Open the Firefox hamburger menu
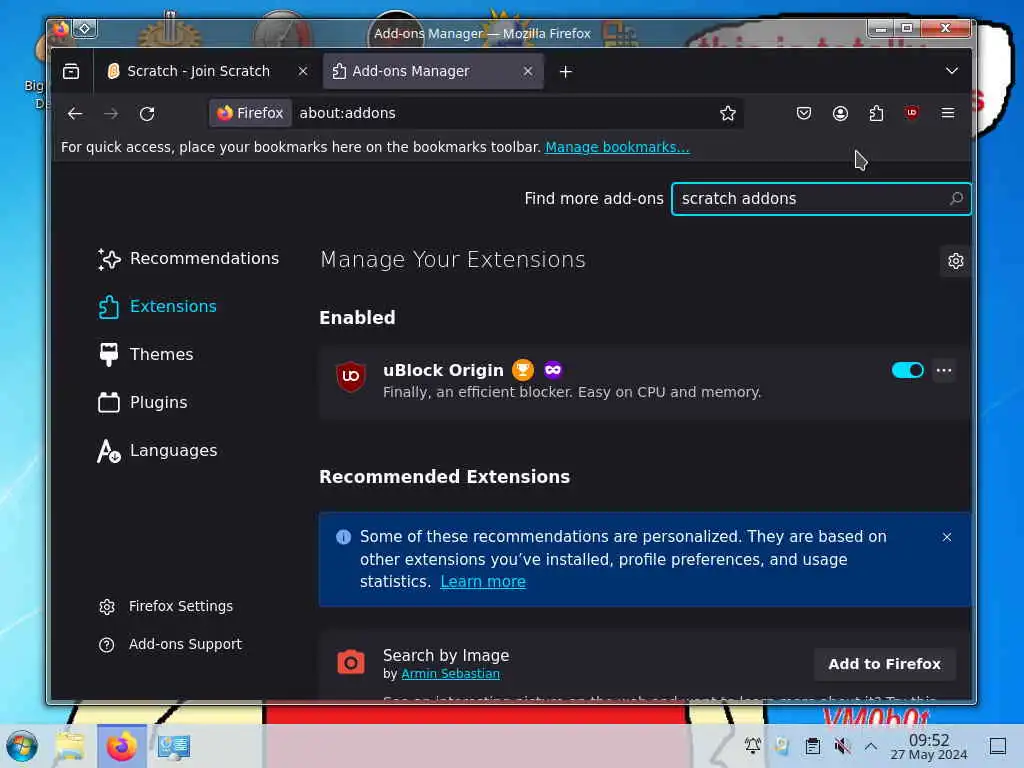 coord(948,113)
